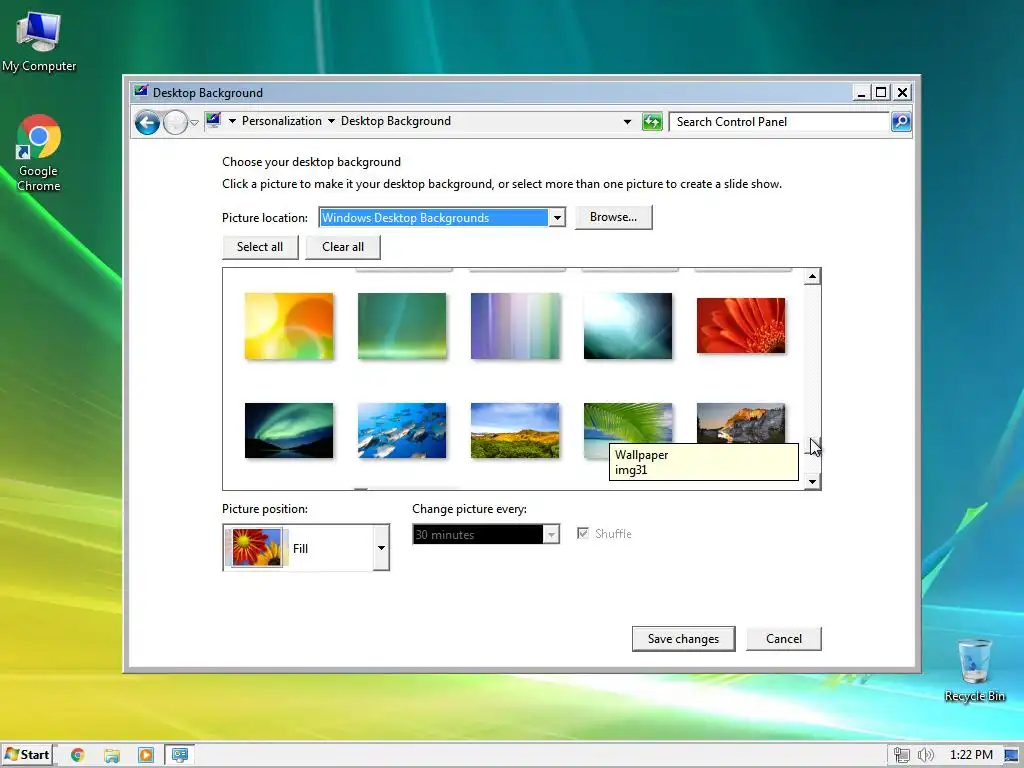Select the palm leaf beach wallpaper
Screen dimensions: 1024x768
pyautogui.click(x=628, y=423)
